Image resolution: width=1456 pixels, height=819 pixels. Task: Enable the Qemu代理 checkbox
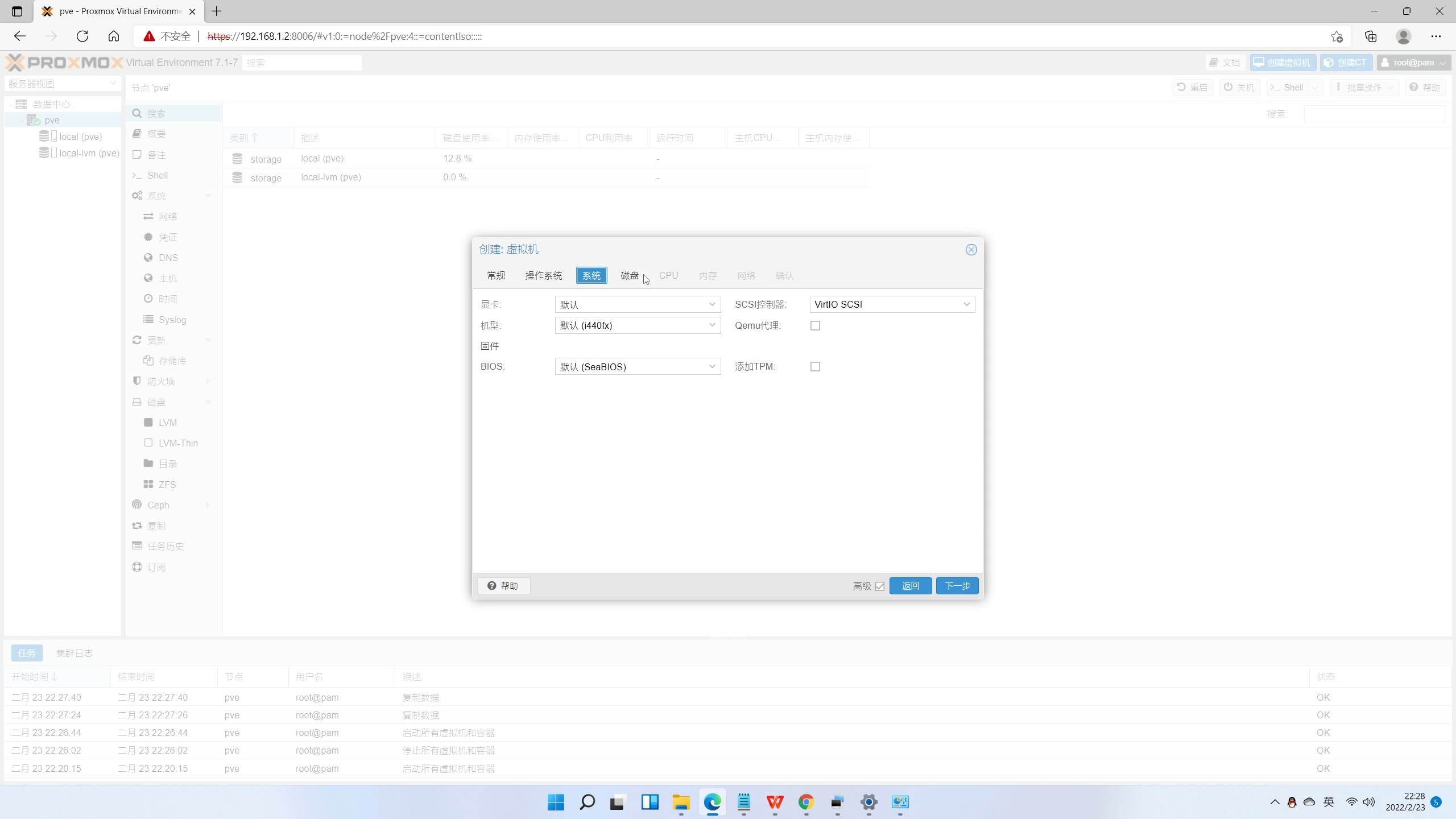click(x=815, y=325)
